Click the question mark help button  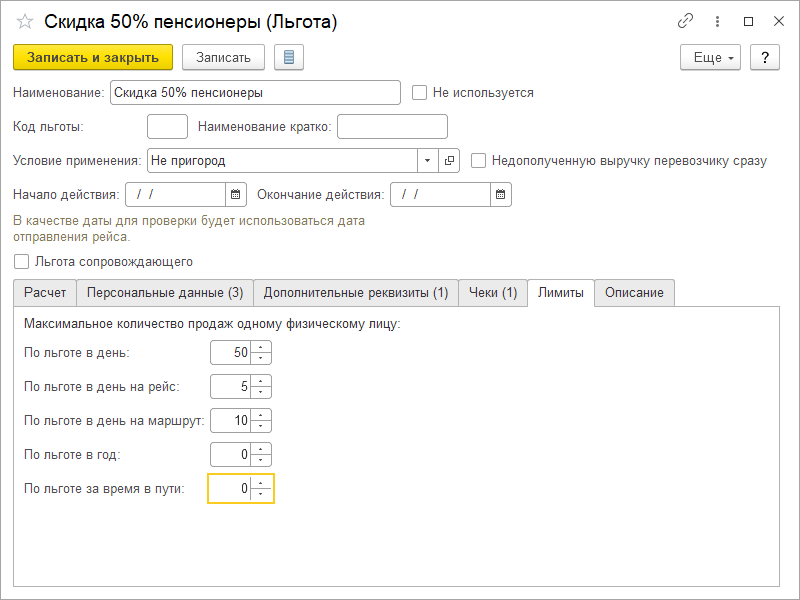764,57
